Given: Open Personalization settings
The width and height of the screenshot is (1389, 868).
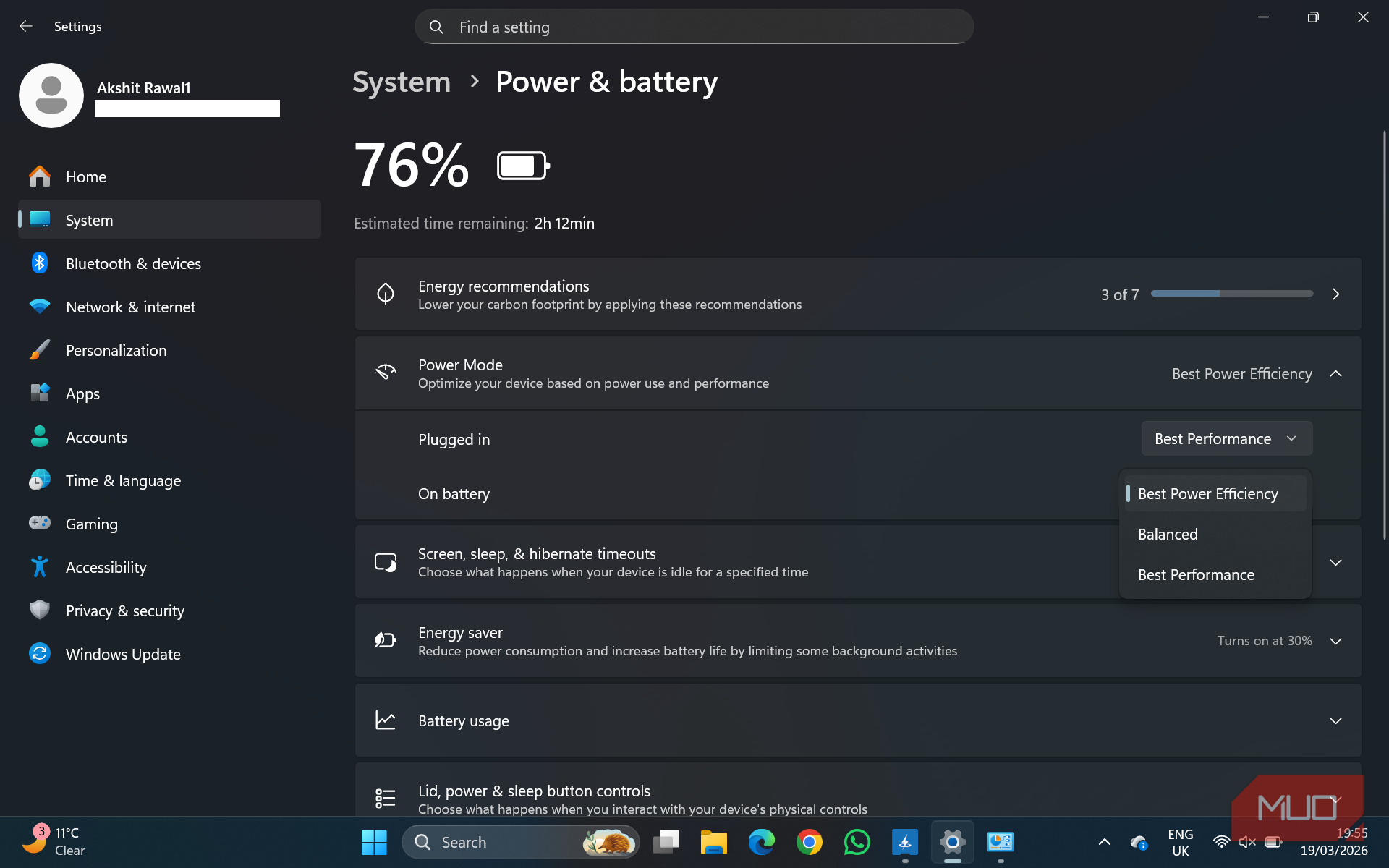Looking at the screenshot, I should pos(169,350).
